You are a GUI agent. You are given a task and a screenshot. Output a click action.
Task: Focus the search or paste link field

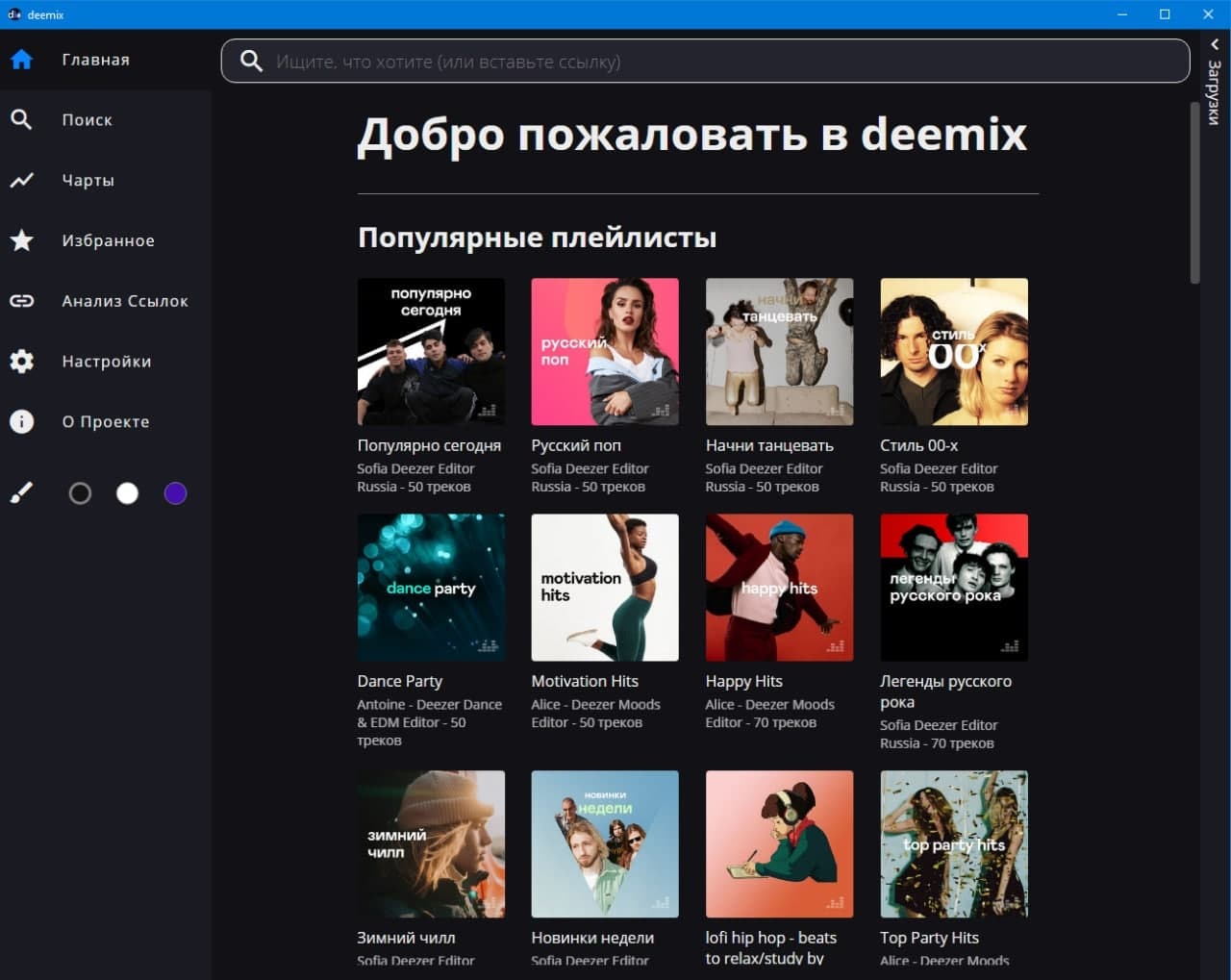(706, 62)
